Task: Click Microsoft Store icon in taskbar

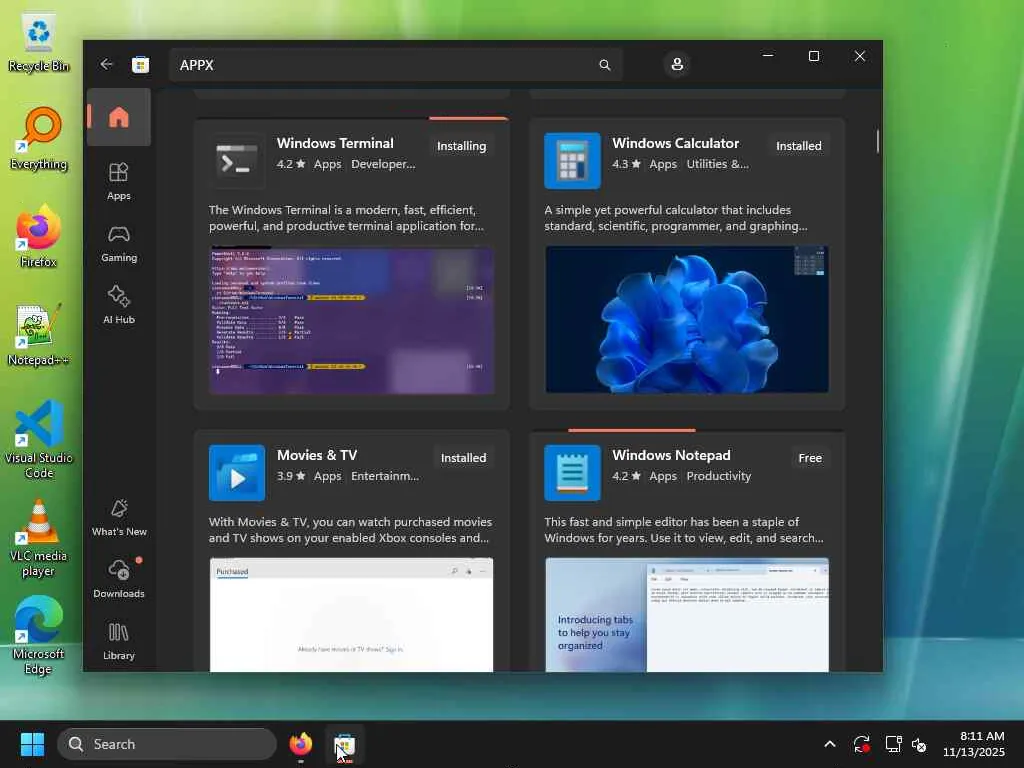Action: (x=344, y=744)
